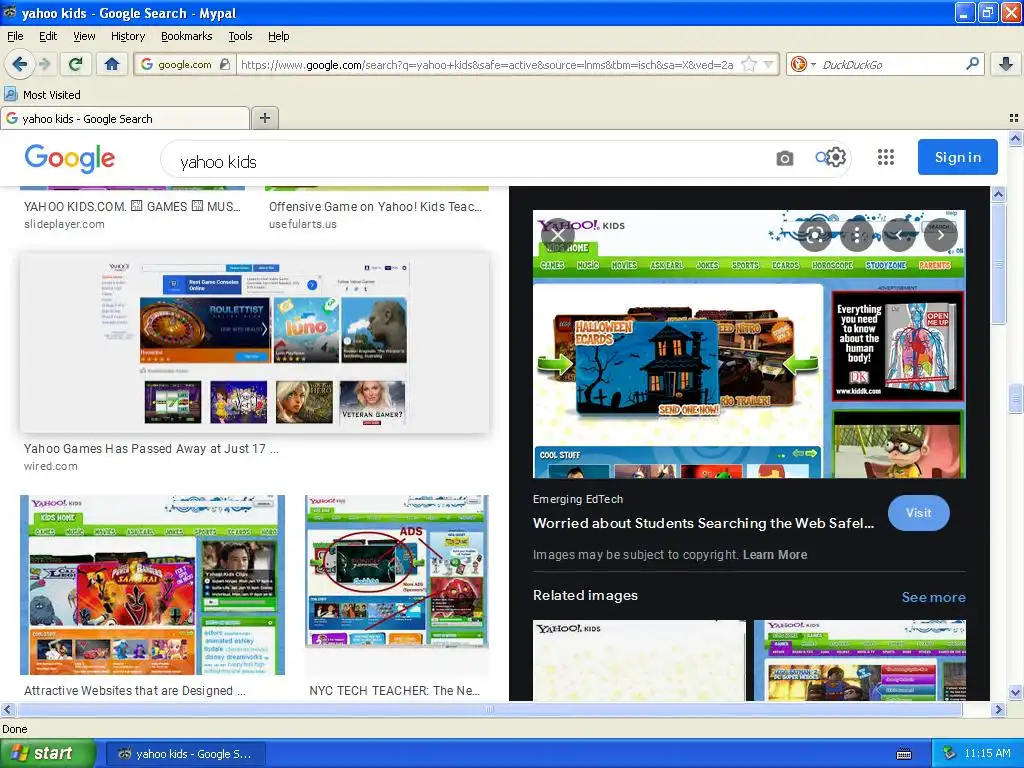Open 'Worried about Students Searching the Web' link
Viewport: 1024px width, 768px height.
coord(703,523)
